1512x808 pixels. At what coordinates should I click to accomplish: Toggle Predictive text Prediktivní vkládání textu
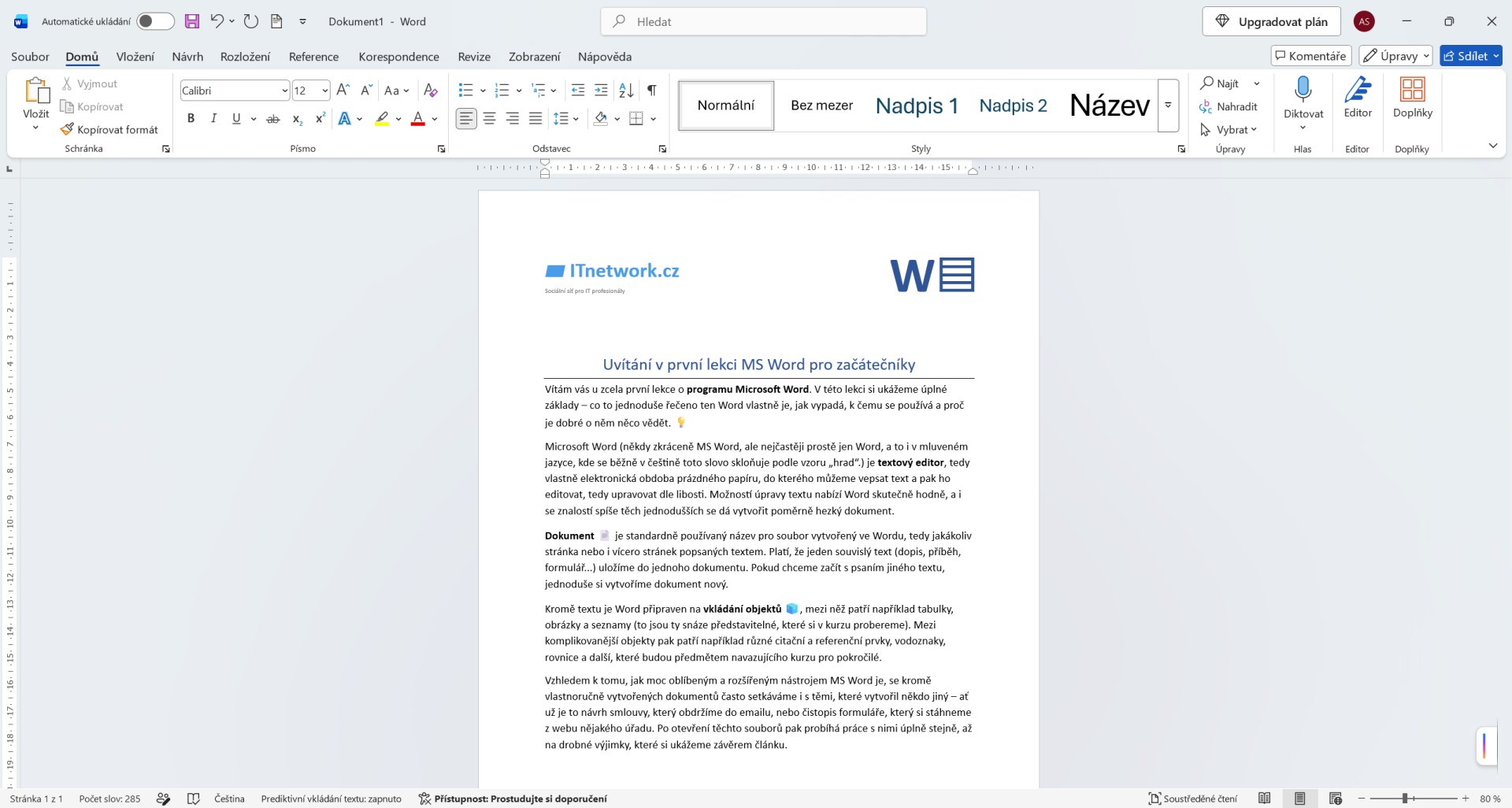[x=331, y=799]
